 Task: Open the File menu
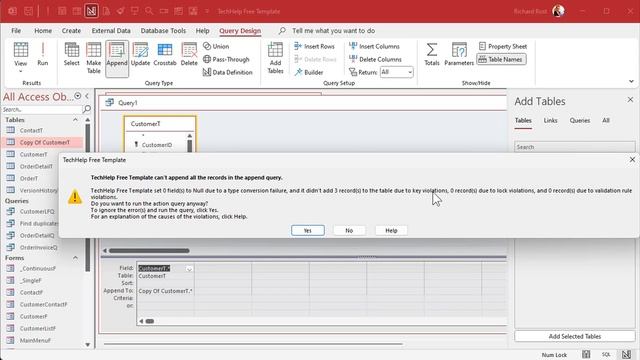(16, 31)
